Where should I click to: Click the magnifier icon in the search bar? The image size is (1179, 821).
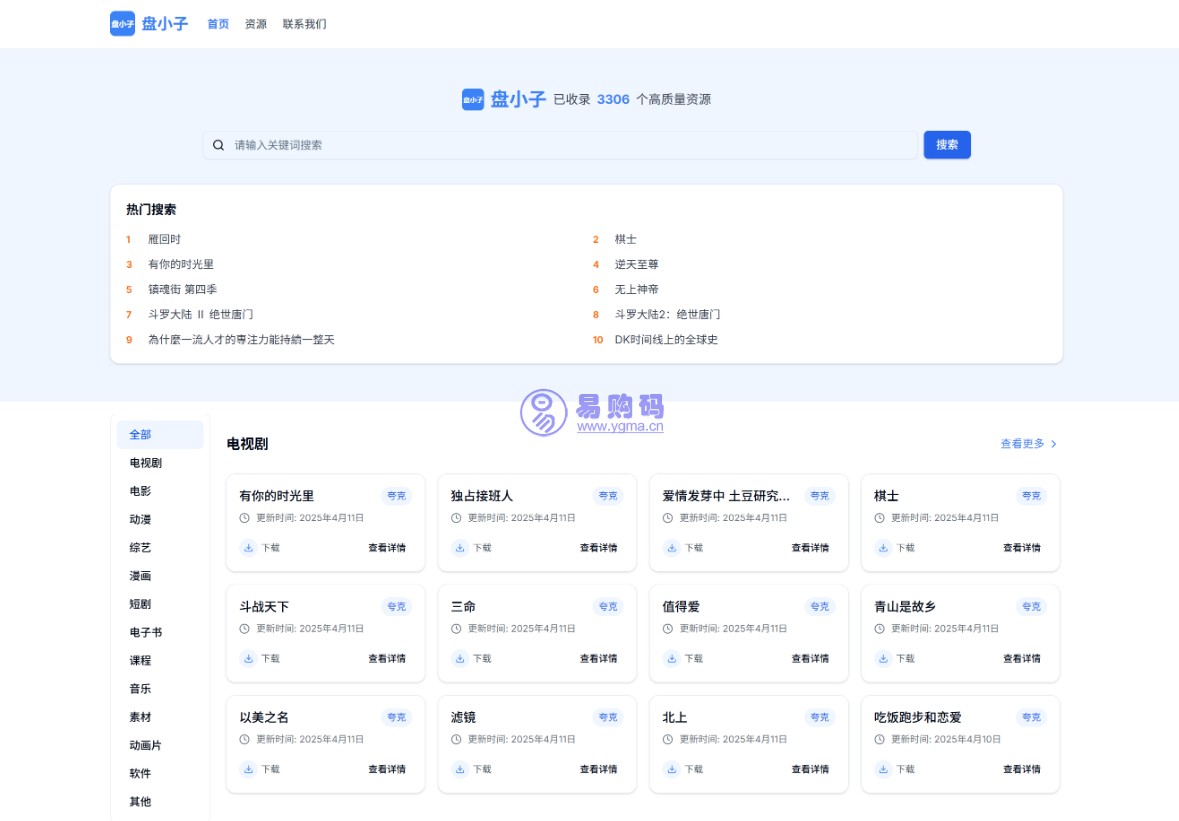tap(219, 145)
